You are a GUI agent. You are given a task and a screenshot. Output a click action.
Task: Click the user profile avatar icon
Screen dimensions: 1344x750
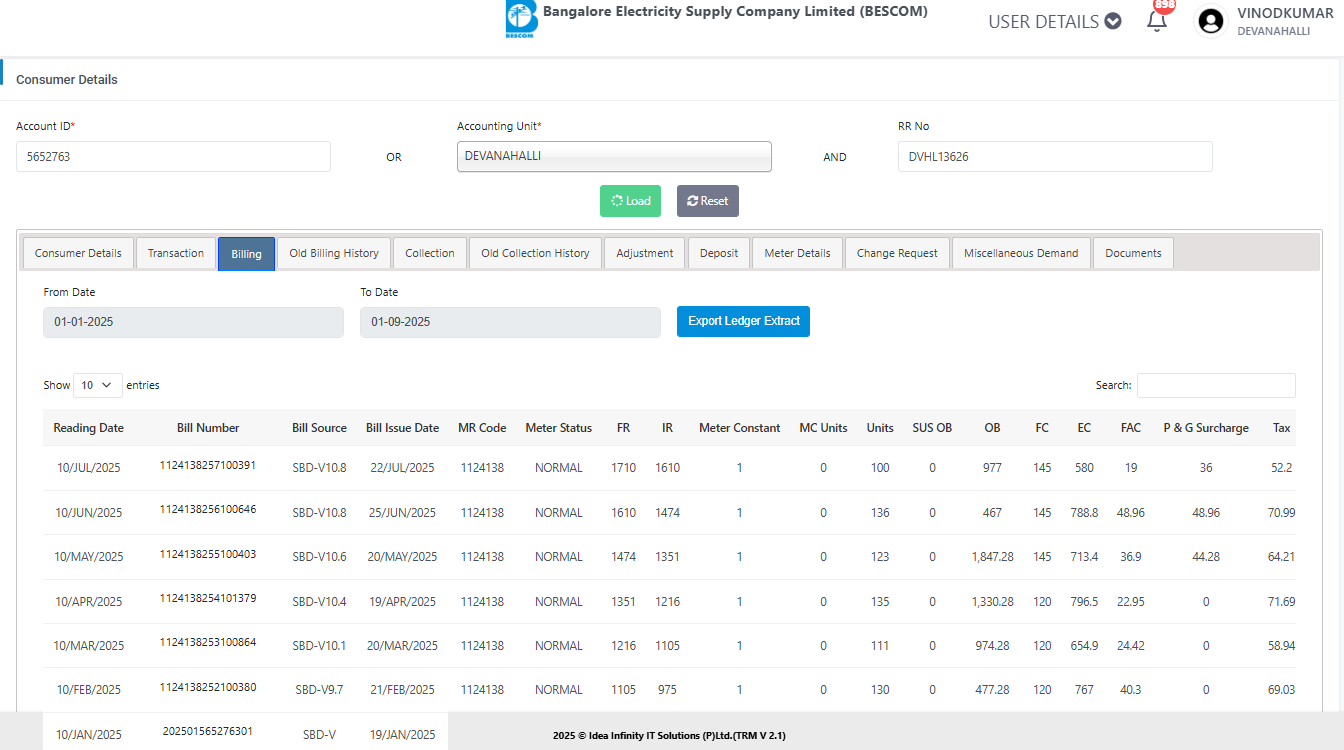(x=1211, y=21)
